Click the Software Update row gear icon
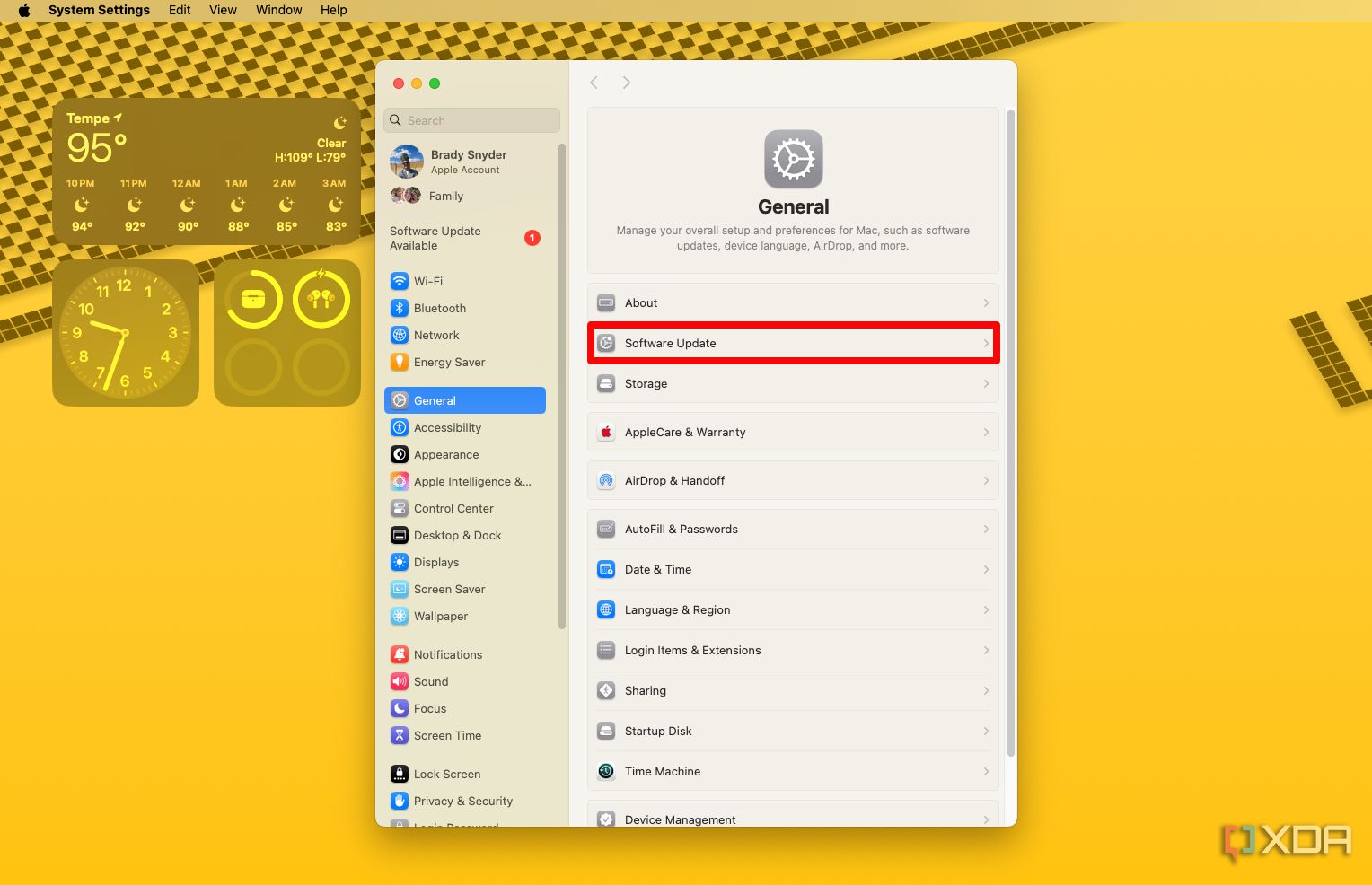The image size is (1372, 885). 606,343
